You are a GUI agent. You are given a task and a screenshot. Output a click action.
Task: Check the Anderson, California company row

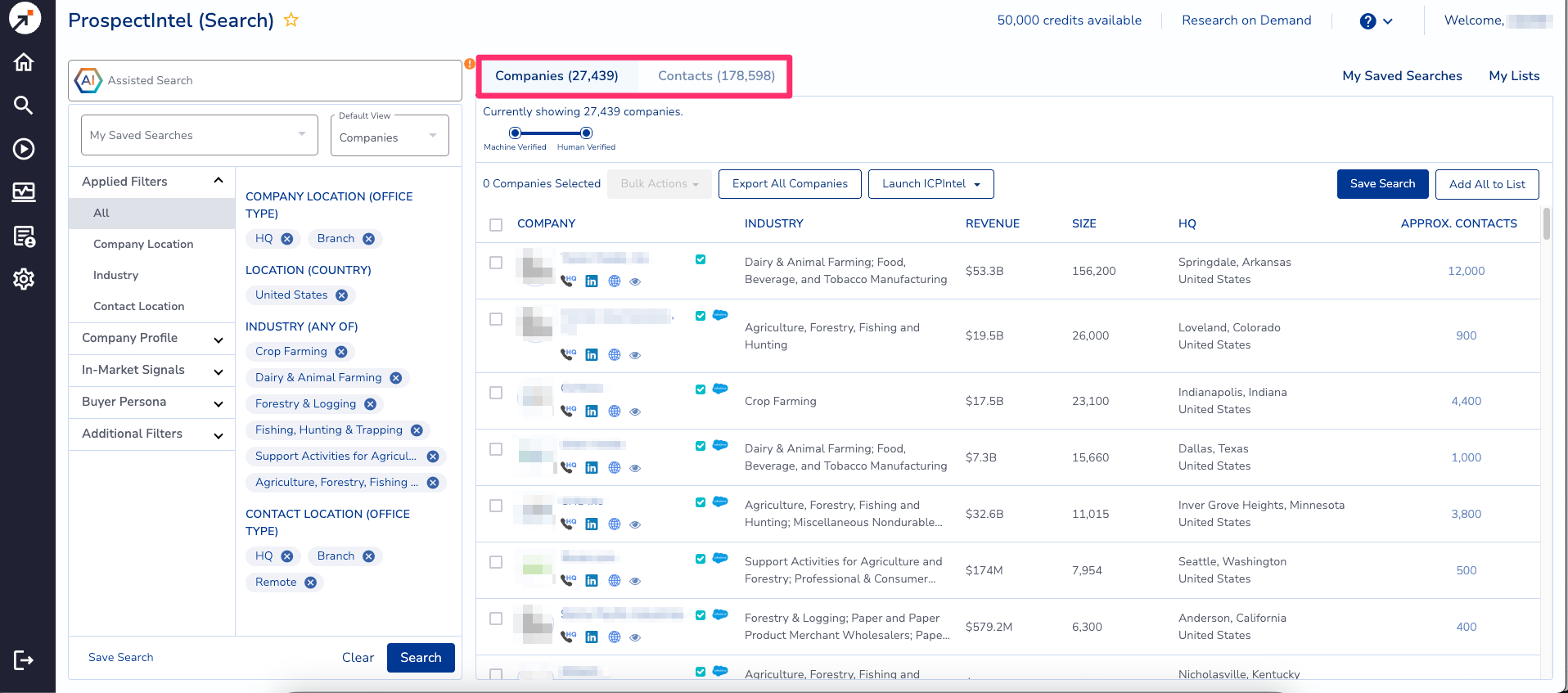click(496, 619)
